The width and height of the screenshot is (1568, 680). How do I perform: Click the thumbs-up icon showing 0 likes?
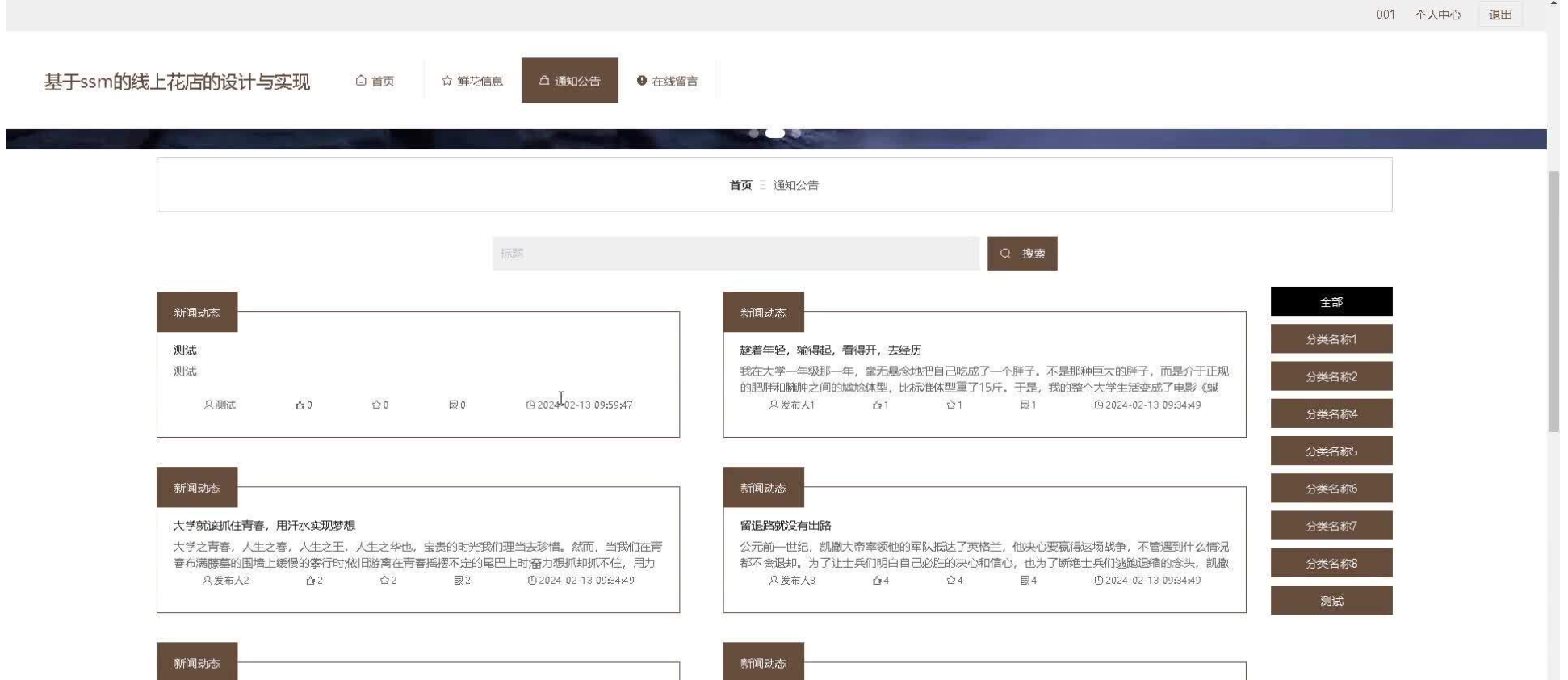click(x=300, y=405)
